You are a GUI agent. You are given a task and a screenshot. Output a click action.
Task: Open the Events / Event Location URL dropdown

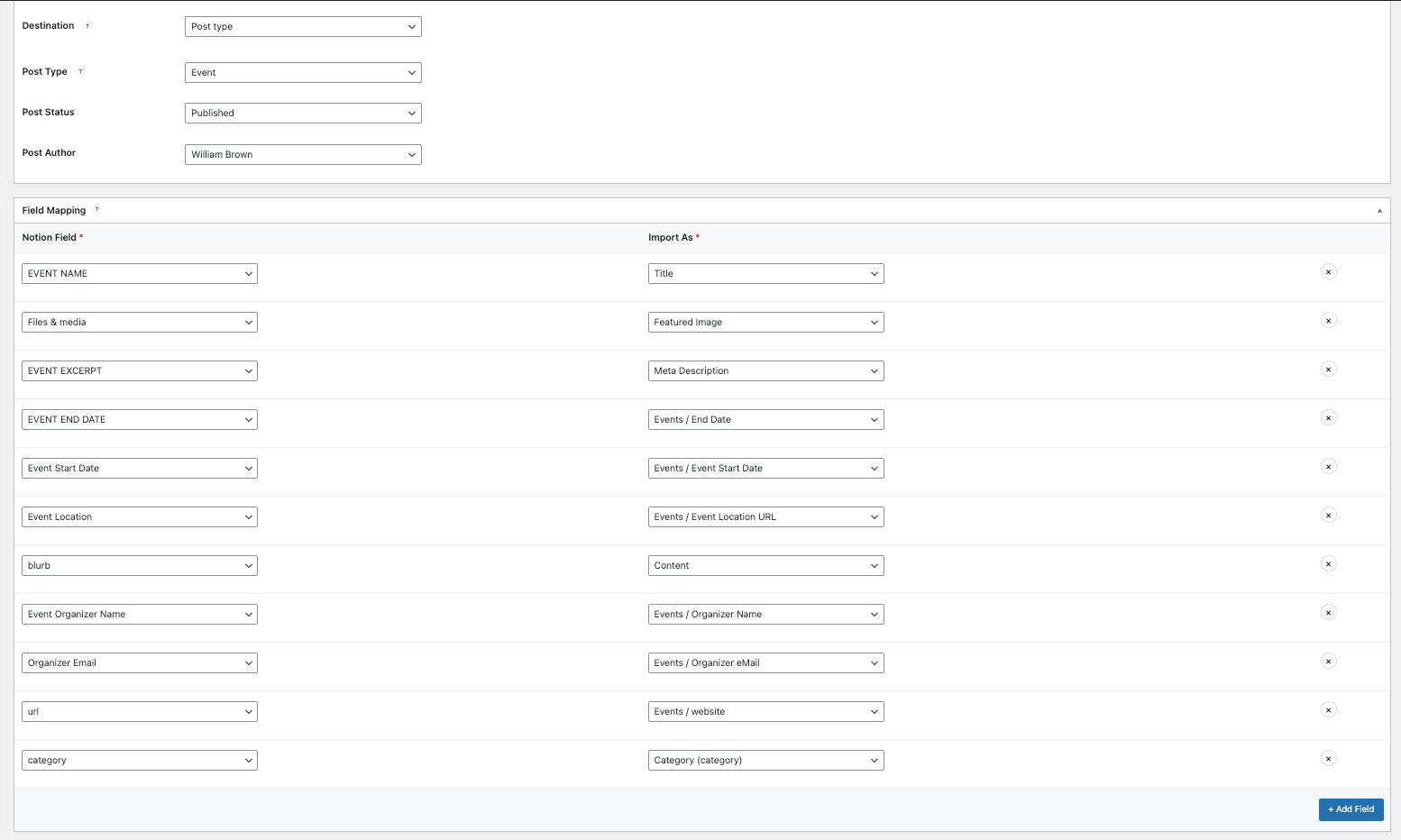(766, 516)
